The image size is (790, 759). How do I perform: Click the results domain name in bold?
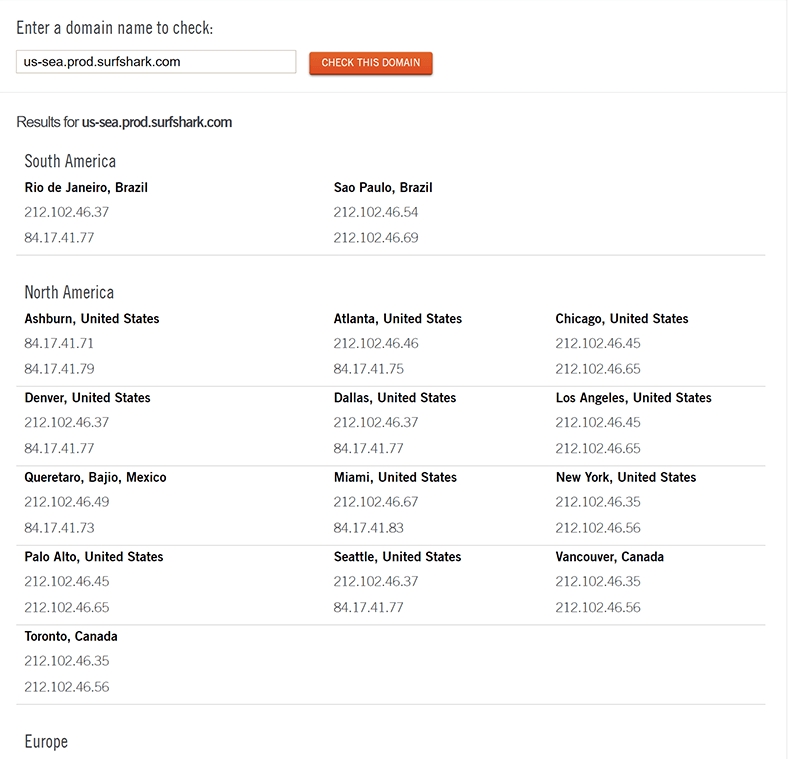157,122
